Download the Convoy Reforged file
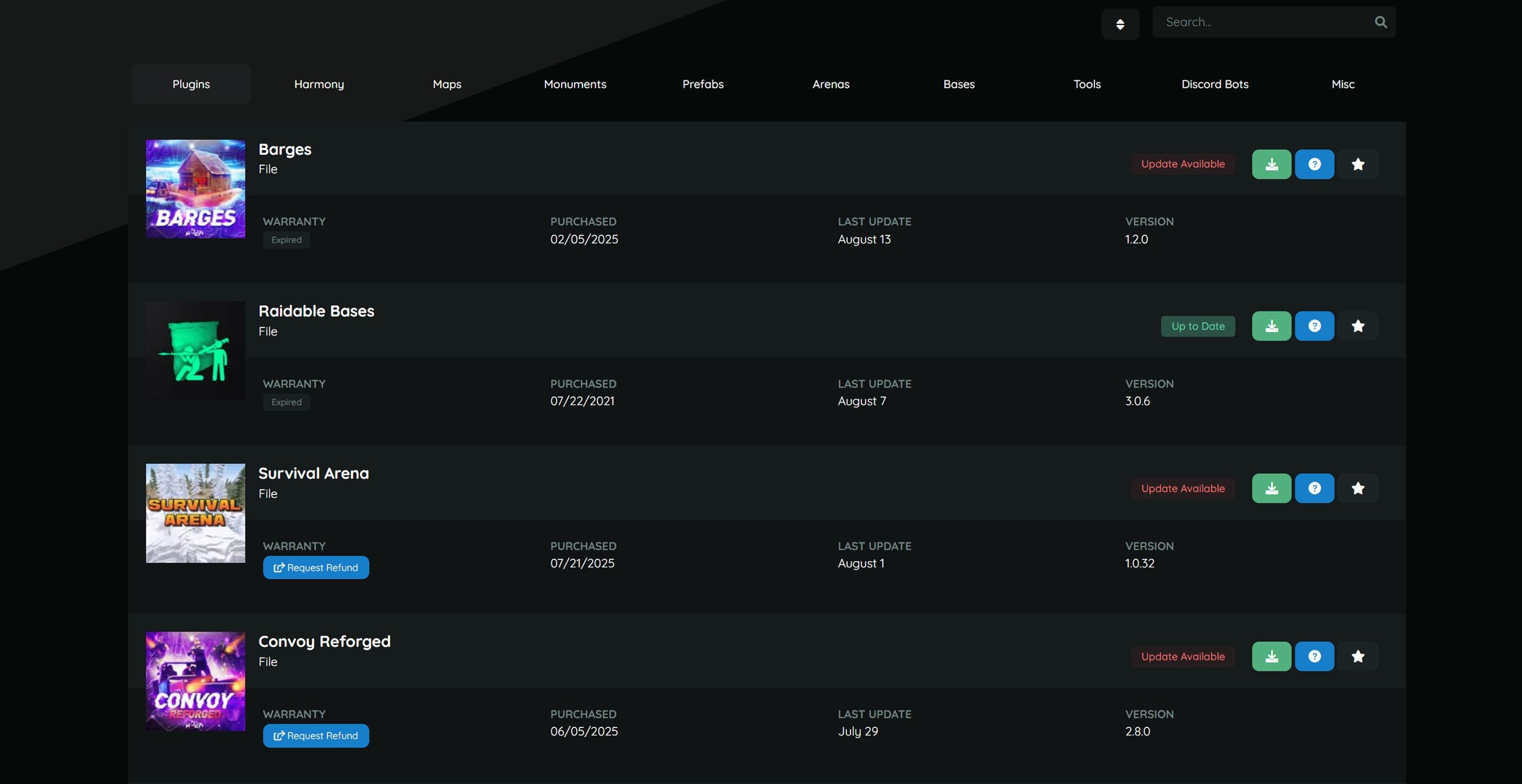This screenshot has width=1522, height=784. tap(1271, 656)
